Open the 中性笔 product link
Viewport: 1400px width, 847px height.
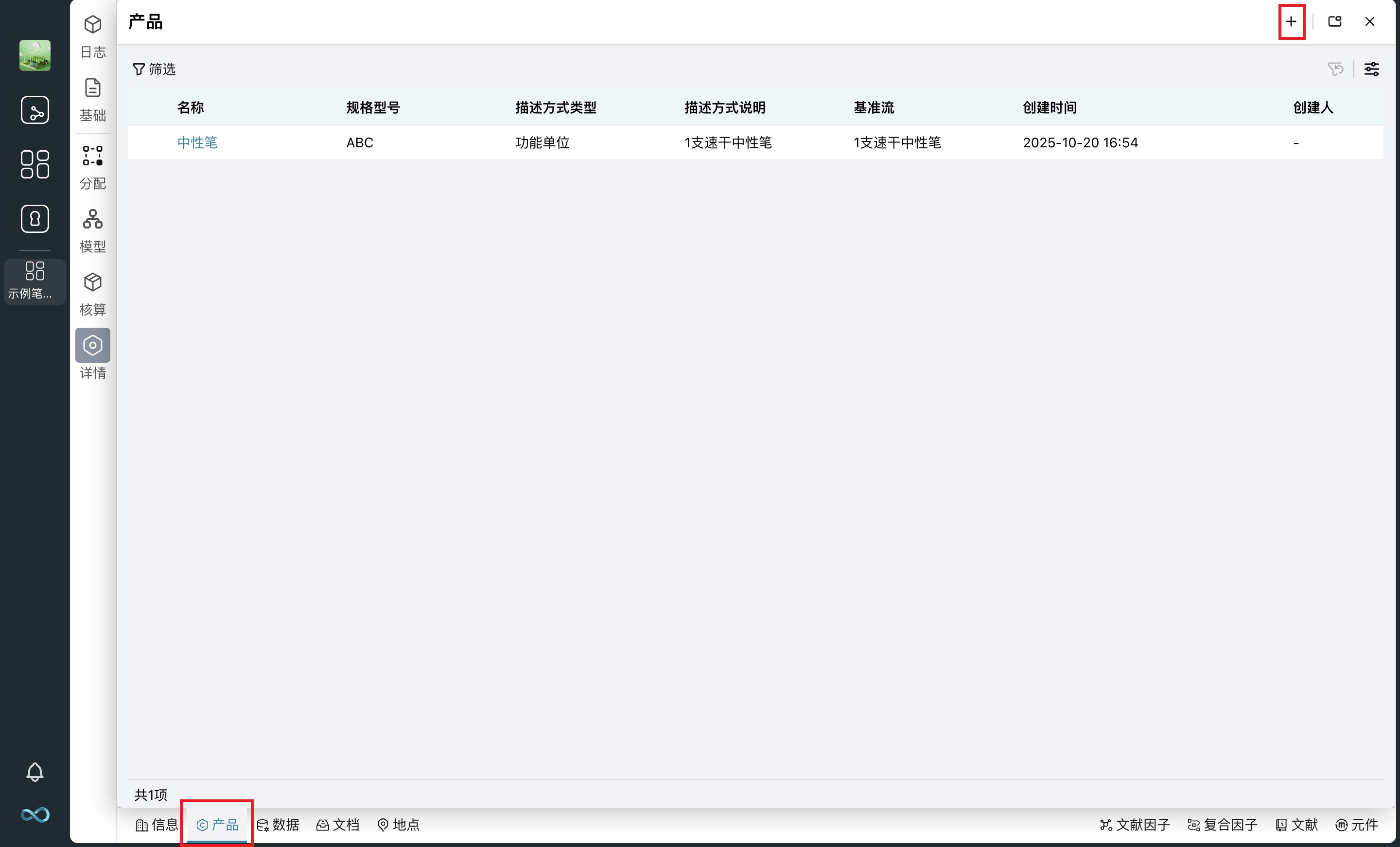tap(197, 142)
